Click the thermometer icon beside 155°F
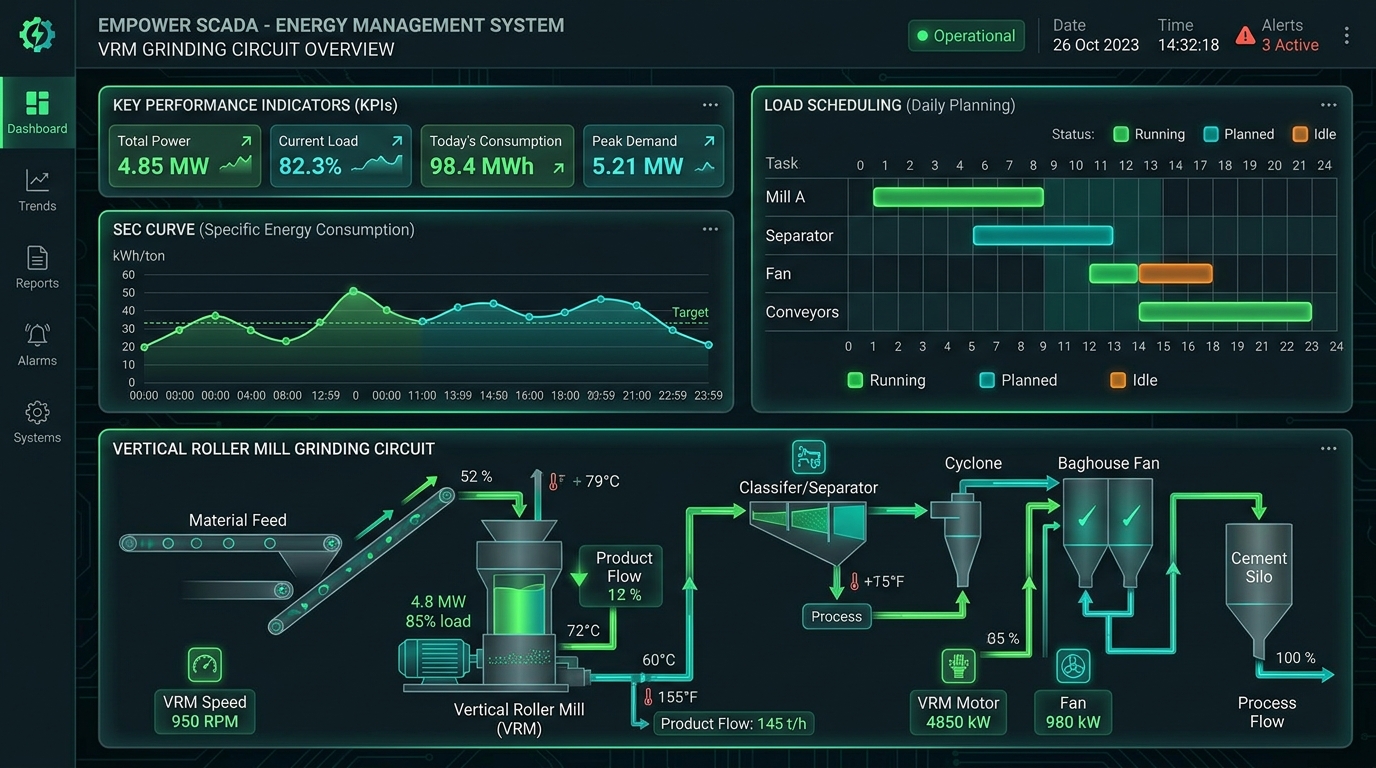This screenshot has height=768, width=1376. tap(648, 697)
